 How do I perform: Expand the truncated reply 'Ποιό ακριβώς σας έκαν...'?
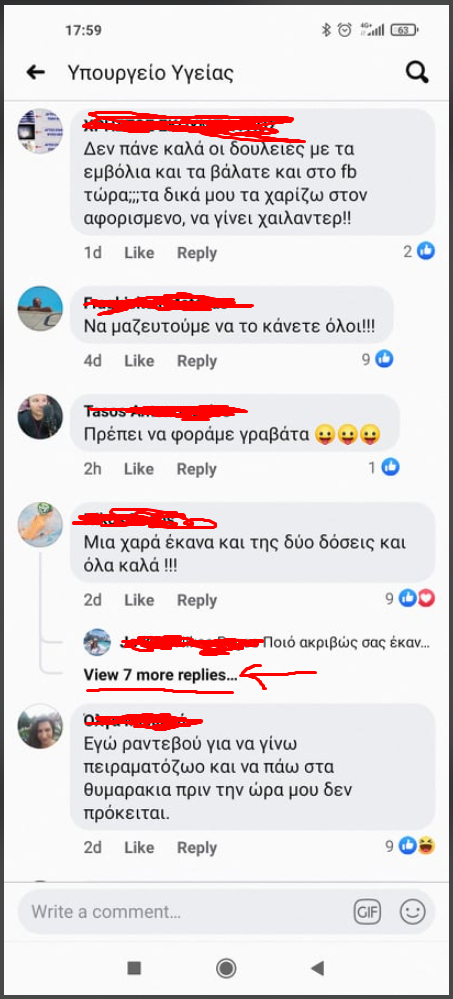347,642
